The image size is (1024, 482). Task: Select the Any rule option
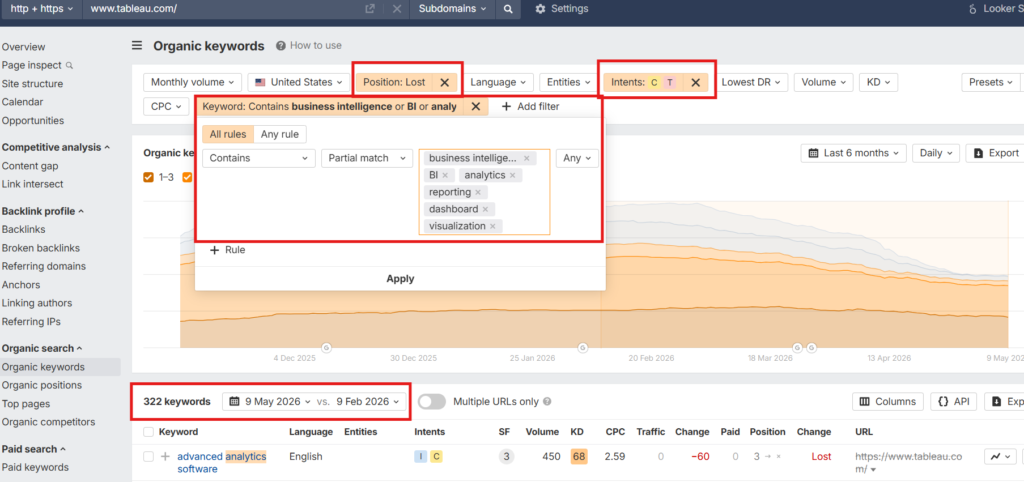pos(280,135)
